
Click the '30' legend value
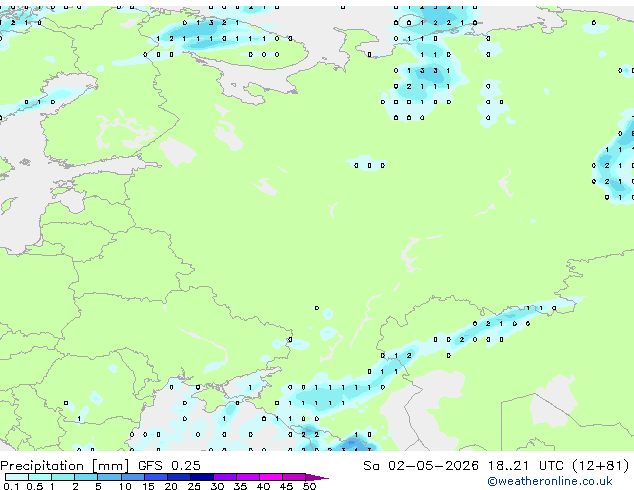[x=217, y=486]
